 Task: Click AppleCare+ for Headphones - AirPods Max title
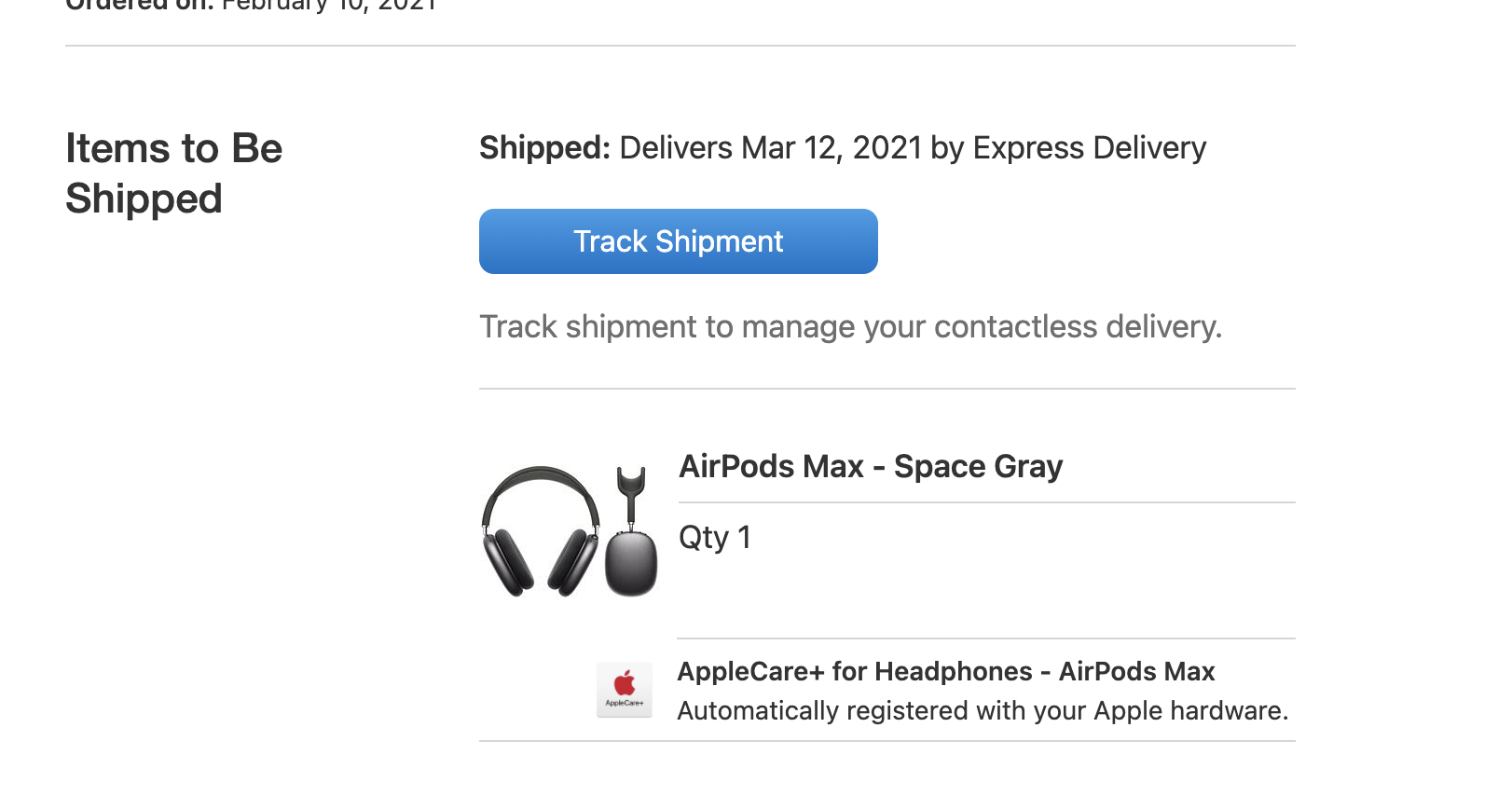coord(945,671)
